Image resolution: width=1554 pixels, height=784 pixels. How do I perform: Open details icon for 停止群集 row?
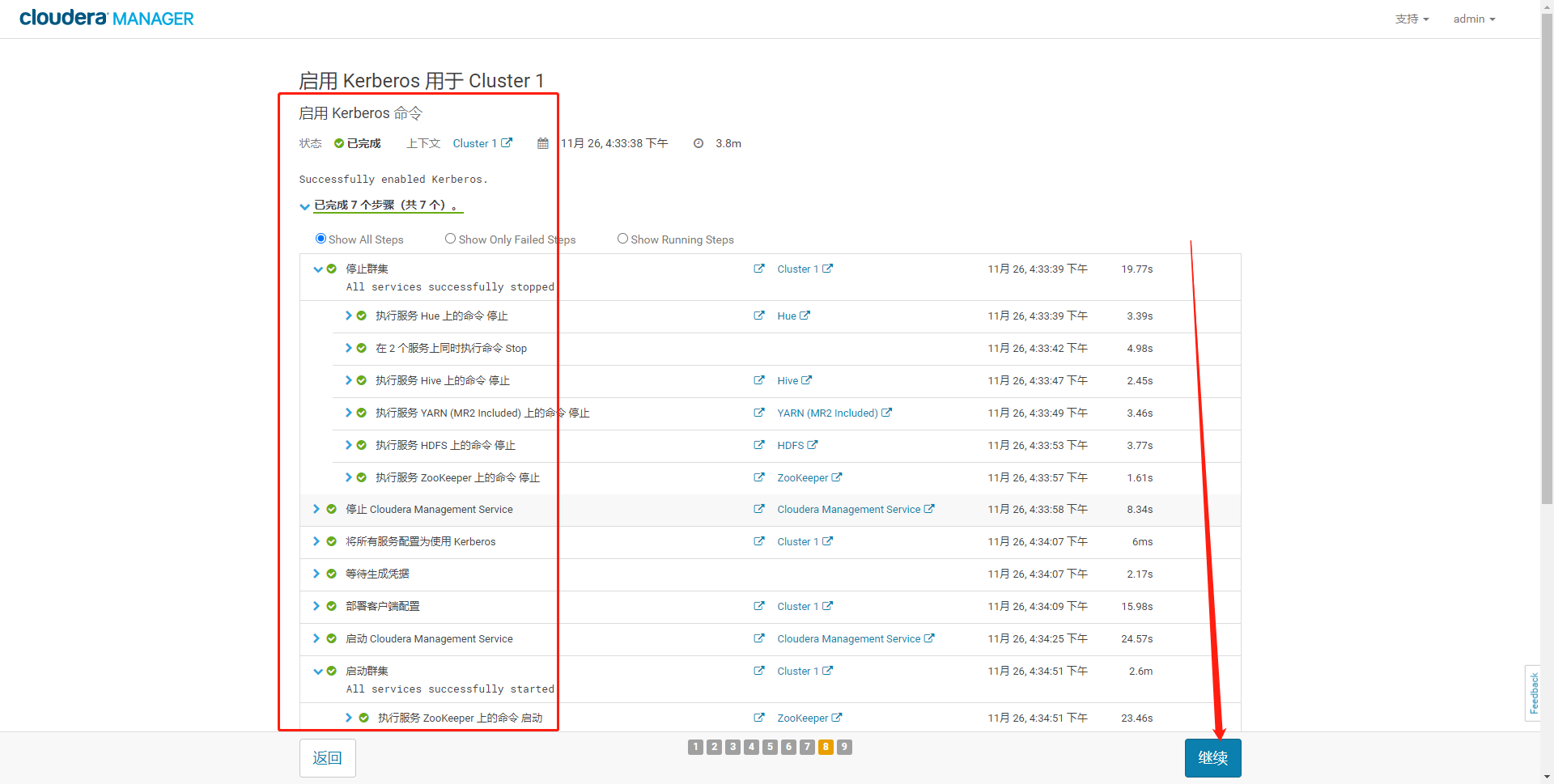[x=759, y=269]
